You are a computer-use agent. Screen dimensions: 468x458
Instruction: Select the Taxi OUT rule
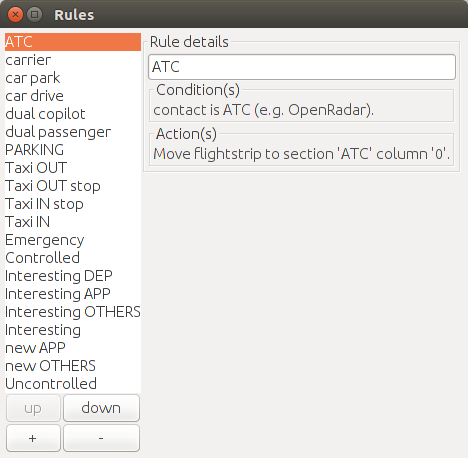pyautogui.click(x=73, y=168)
